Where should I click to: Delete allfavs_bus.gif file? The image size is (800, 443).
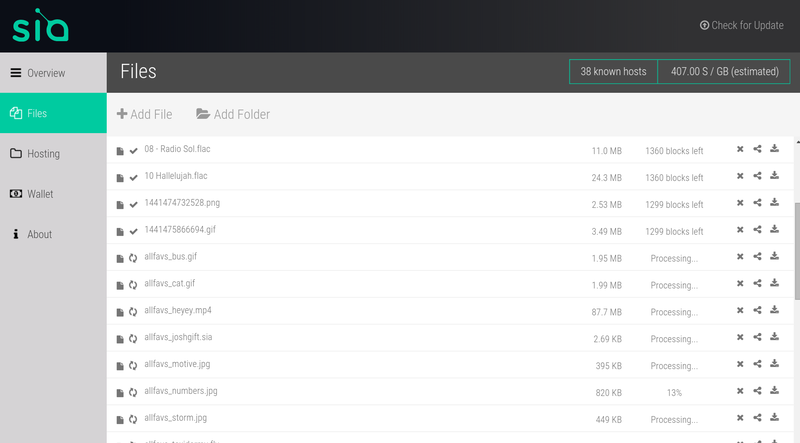(x=740, y=257)
